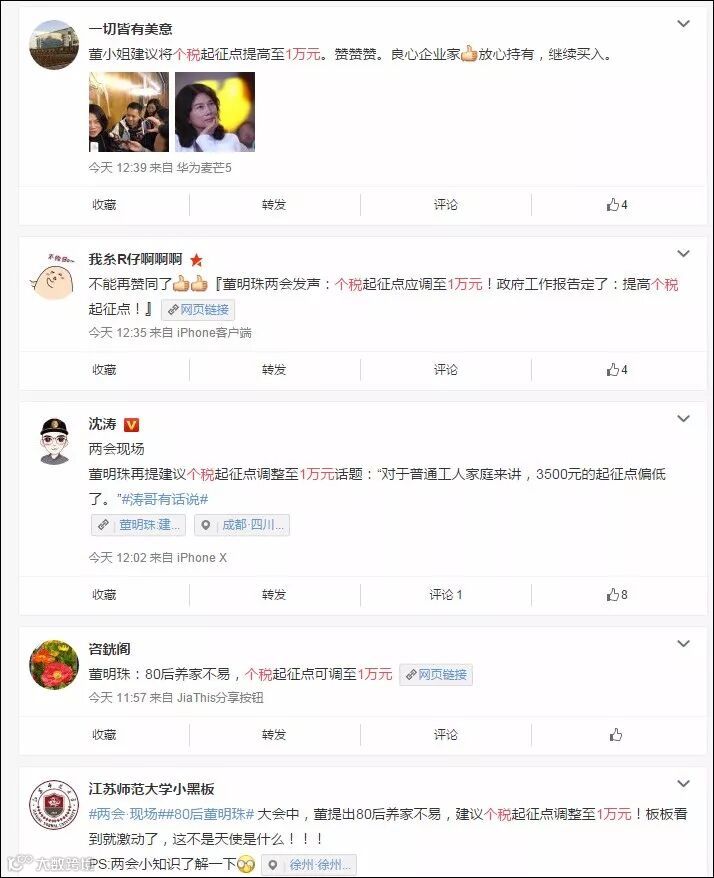Like the post by 一切皆有美意

pos(617,205)
